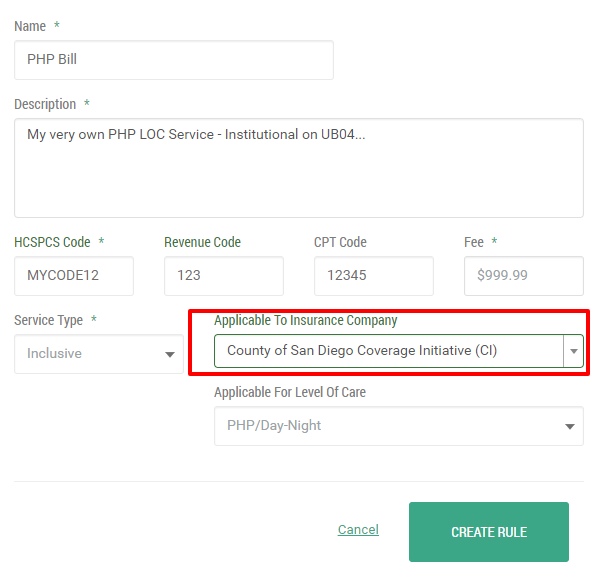
Task: Click the HCSPCS Code label
Action: coord(52,242)
